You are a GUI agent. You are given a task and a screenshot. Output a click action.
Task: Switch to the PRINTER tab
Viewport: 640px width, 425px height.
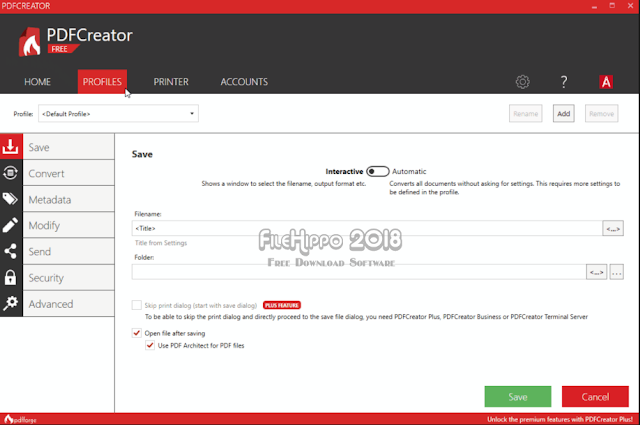(171, 82)
